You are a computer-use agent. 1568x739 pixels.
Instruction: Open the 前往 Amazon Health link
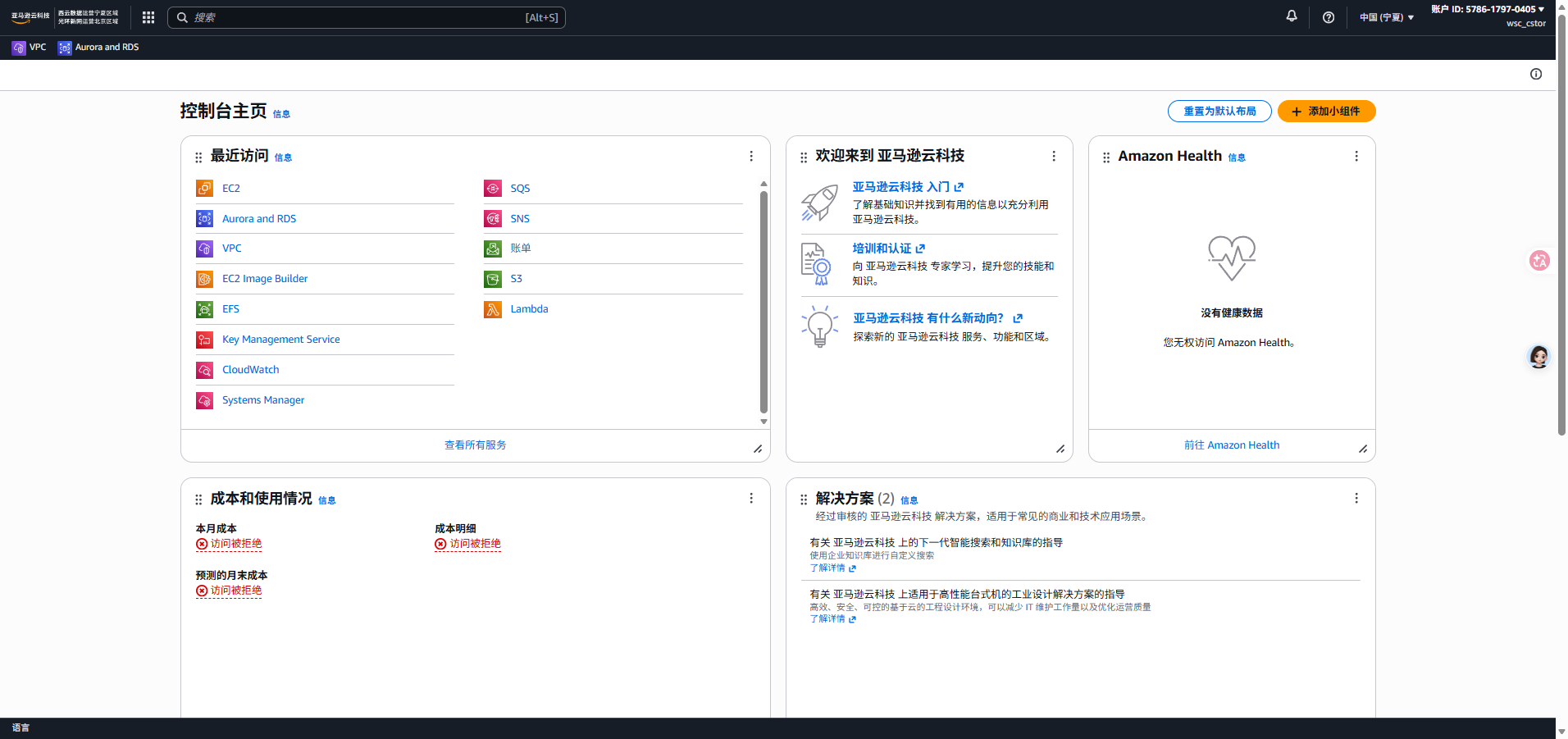pyautogui.click(x=1232, y=445)
